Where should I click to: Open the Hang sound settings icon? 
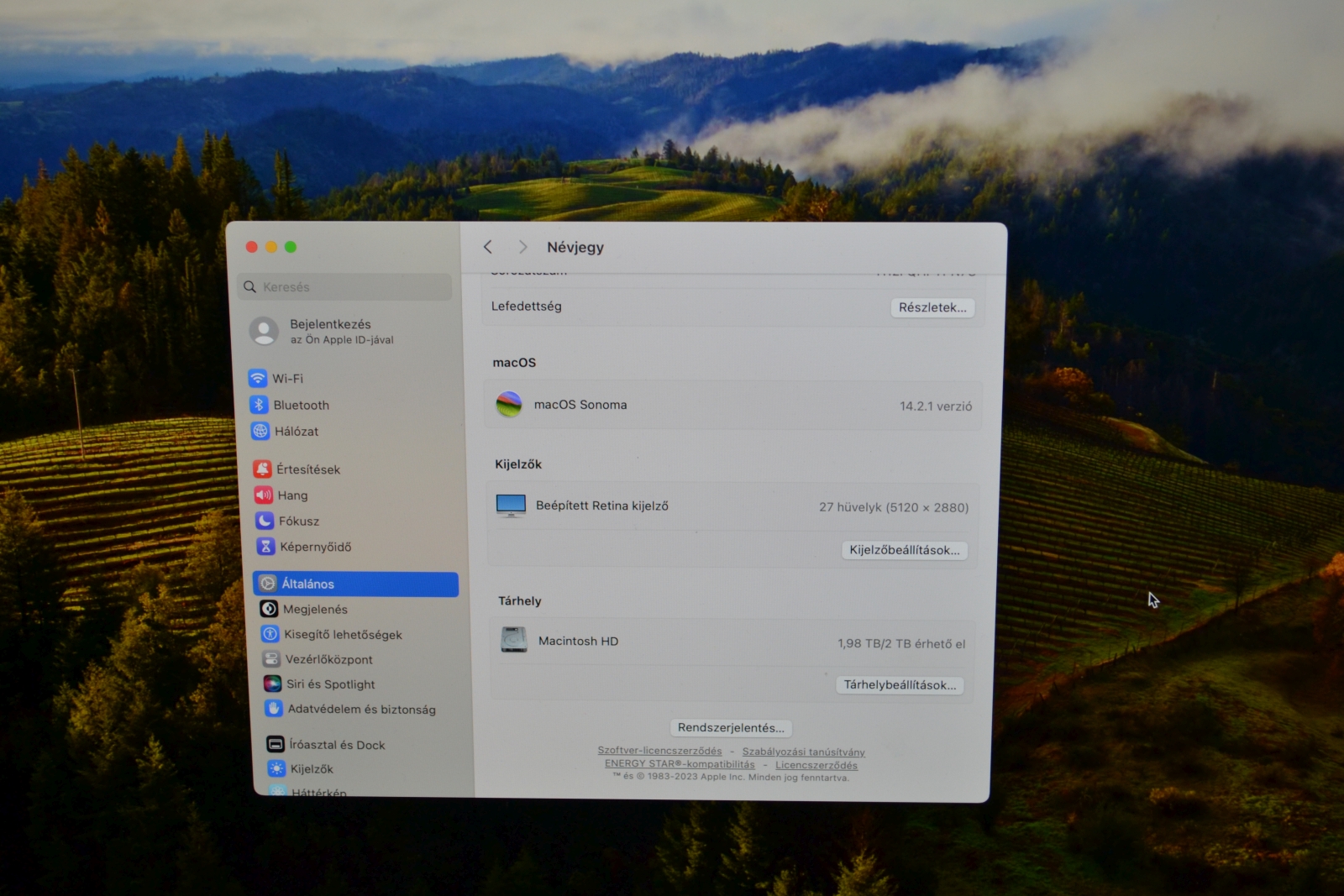[263, 495]
